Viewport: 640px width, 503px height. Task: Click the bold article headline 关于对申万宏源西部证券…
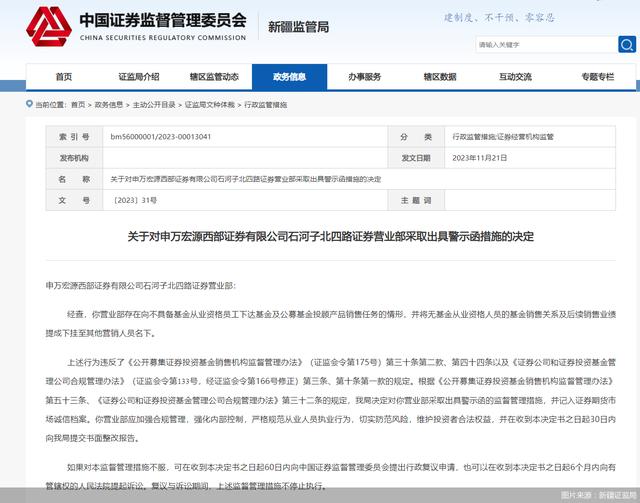point(331,236)
